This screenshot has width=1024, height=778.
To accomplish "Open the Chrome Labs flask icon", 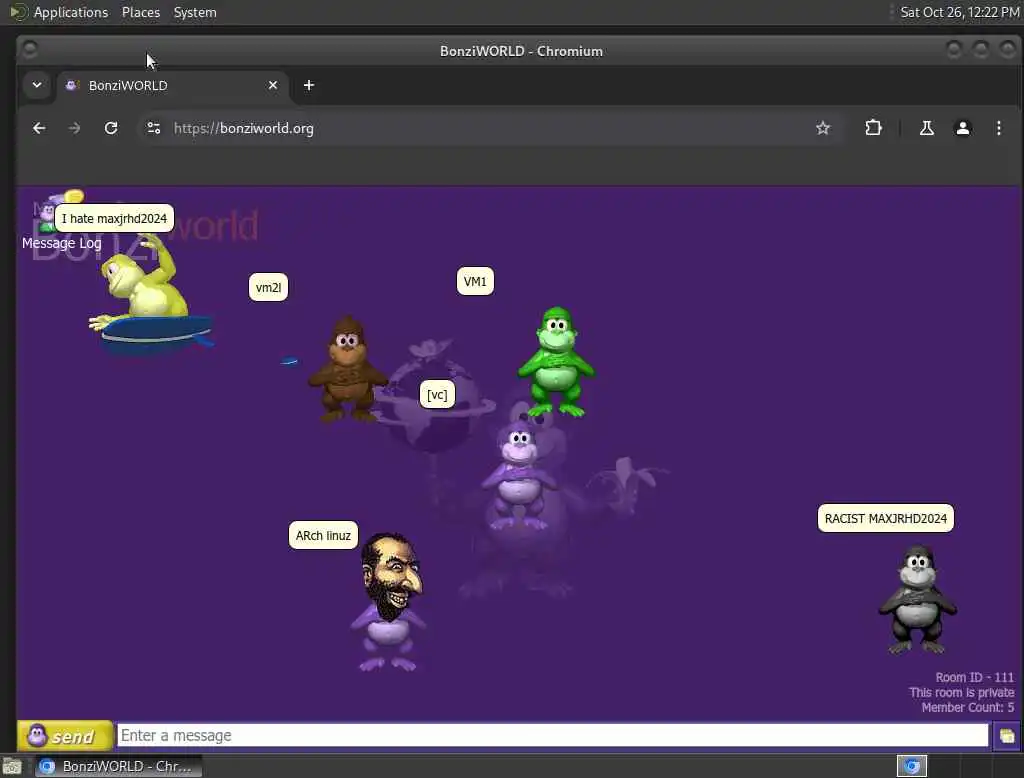I will [927, 128].
